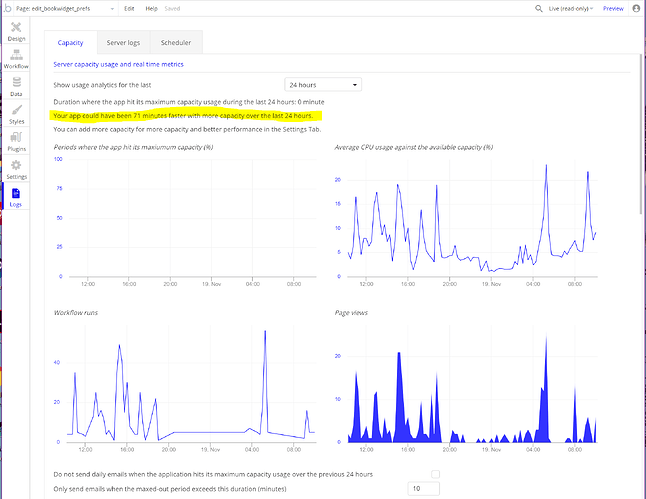Click the search magnifier icon
This screenshot has height=499, width=646.
pos(538,8)
